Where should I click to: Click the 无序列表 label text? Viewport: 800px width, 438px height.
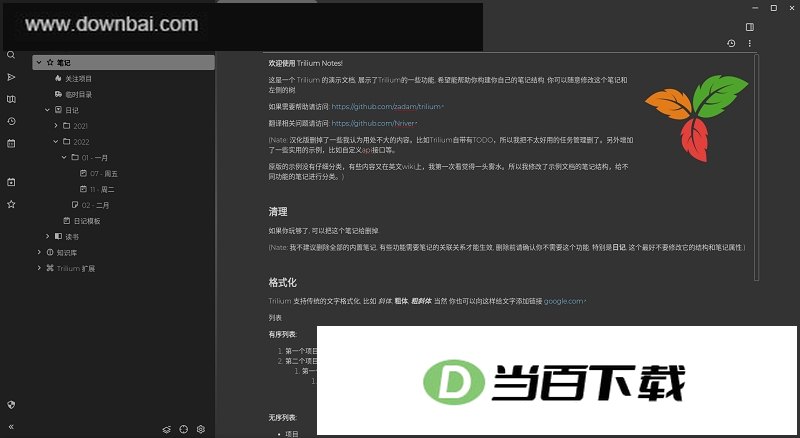(x=282, y=418)
